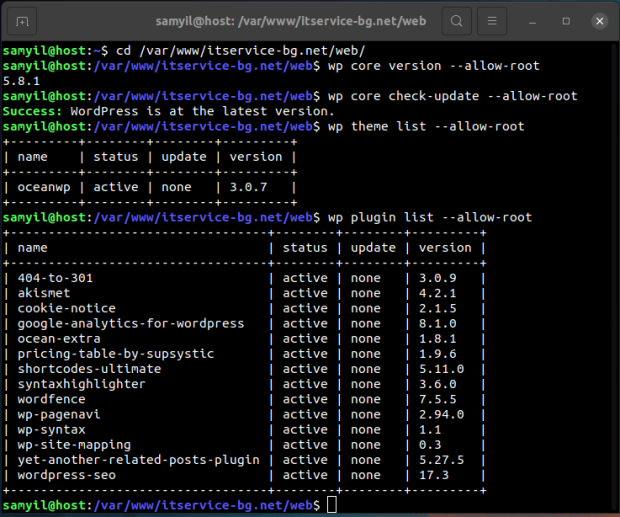The height and width of the screenshot is (517, 620).
Task: Click version '1.9.6' of pricing-table-by-supsystic
Action: point(438,354)
